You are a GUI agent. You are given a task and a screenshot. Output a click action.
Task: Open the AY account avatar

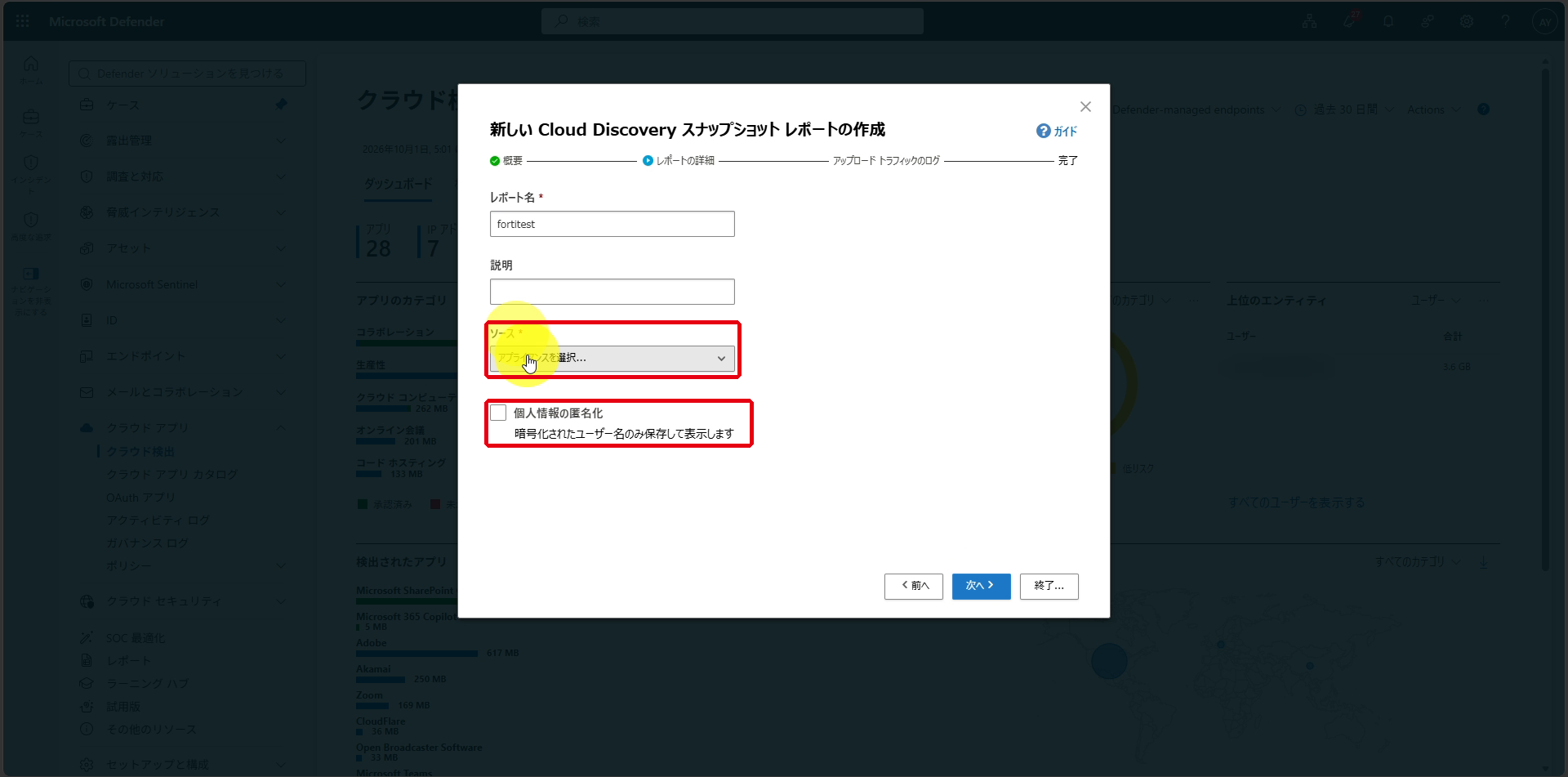[x=1544, y=22]
